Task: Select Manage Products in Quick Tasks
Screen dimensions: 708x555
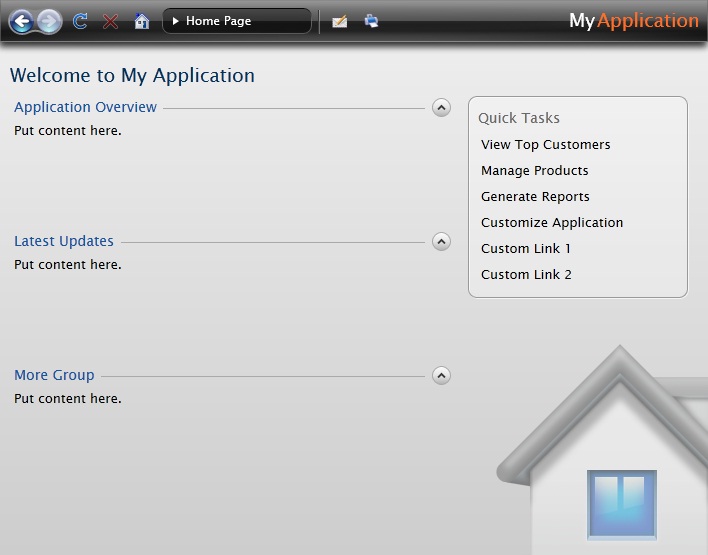Action: 534,171
